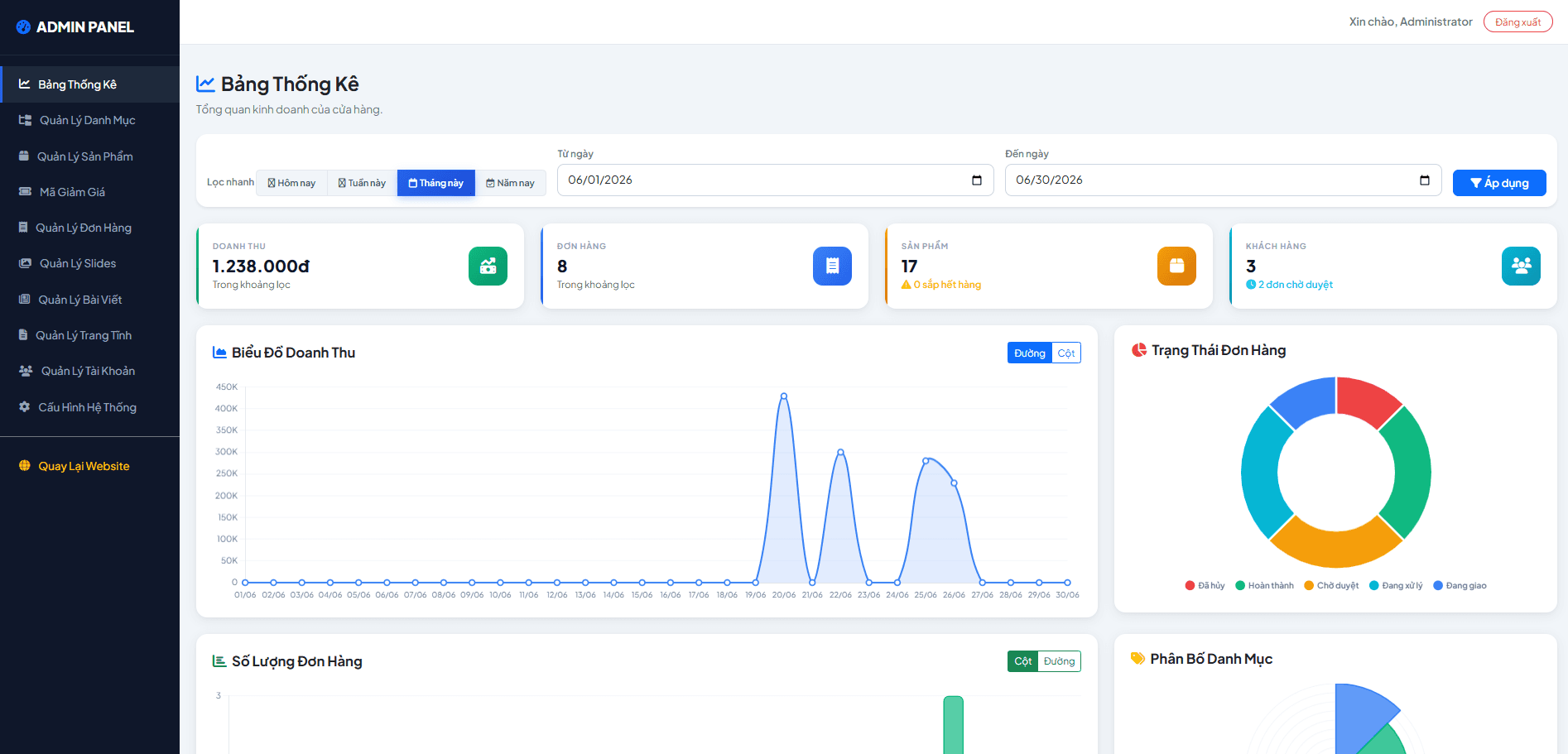Click the red Đã hủy donut segment
This screenshot has height=754, width=1568.
point(1366,399)
